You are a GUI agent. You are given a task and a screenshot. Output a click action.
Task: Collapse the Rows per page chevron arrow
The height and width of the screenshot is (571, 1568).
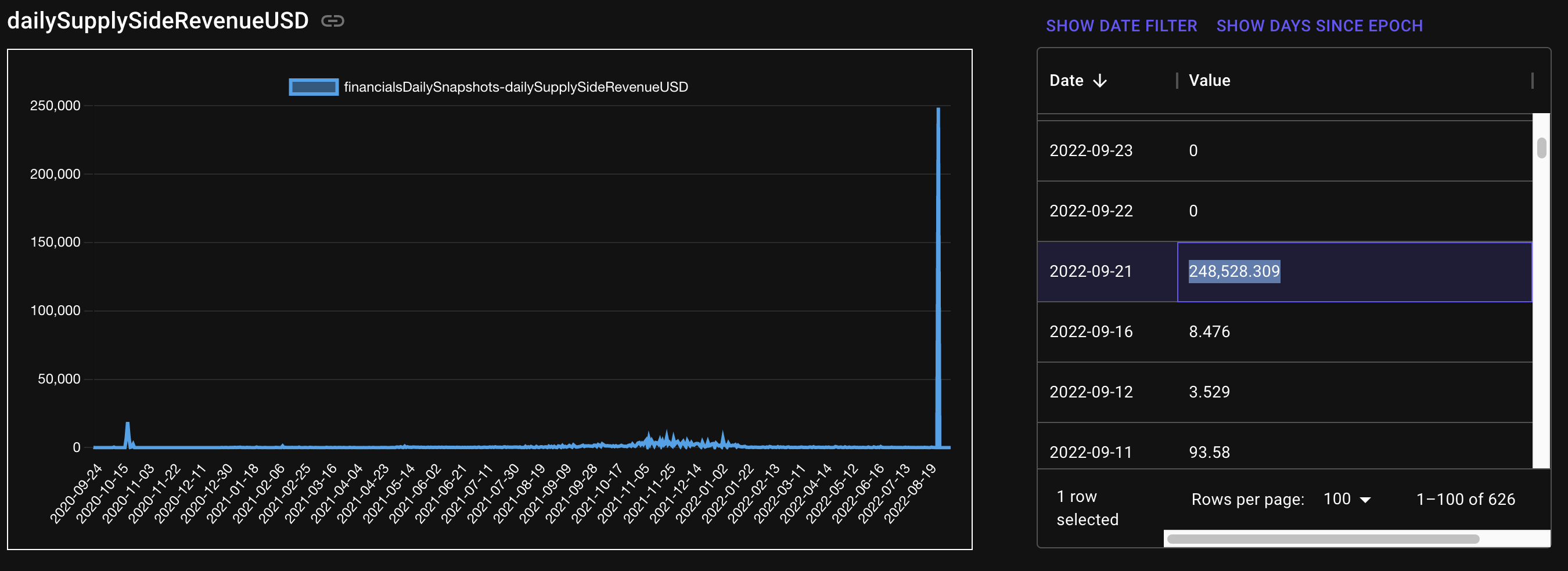click(x=1364, y=498)
